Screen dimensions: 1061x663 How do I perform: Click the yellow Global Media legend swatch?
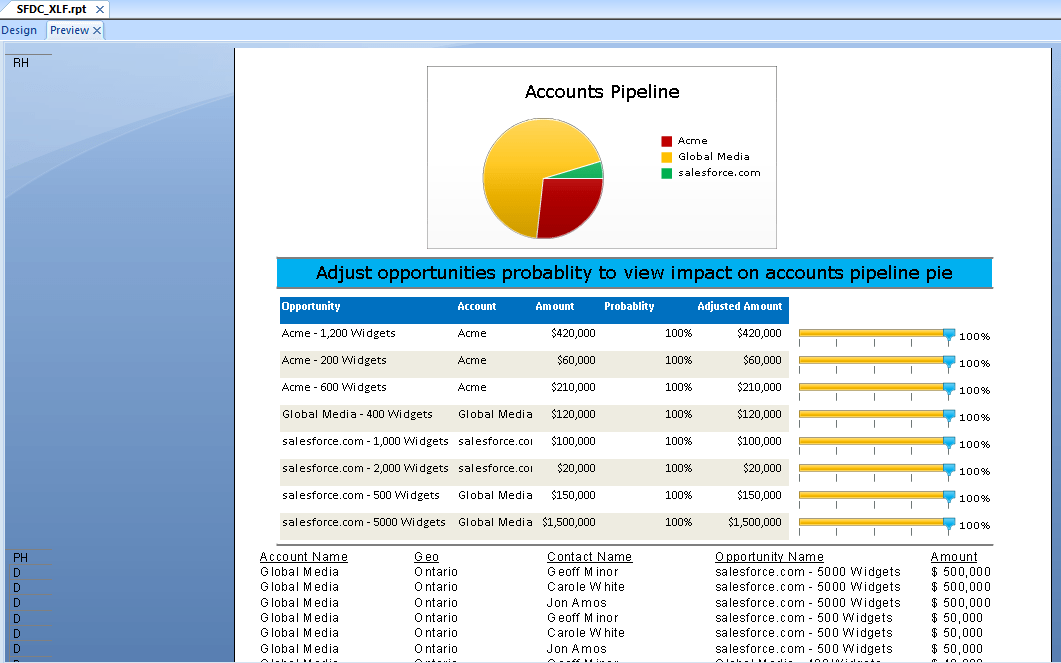(667, 157)
